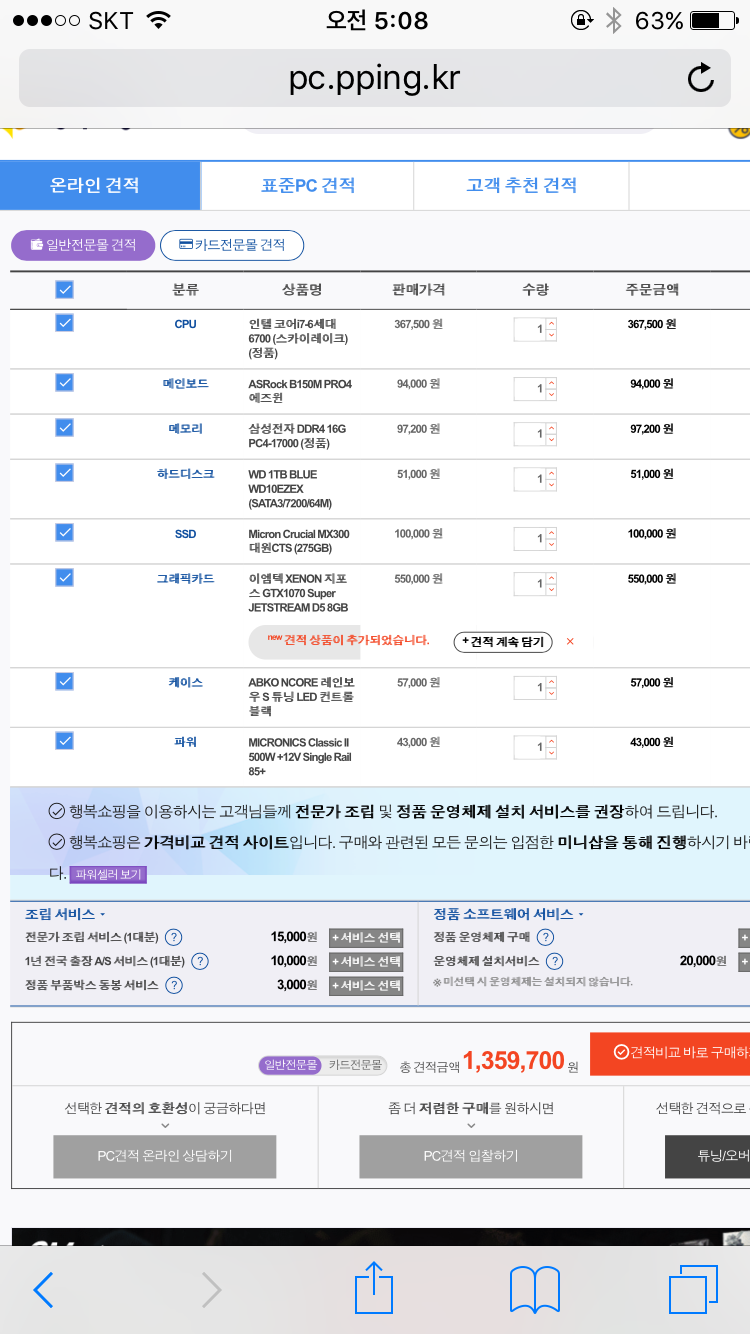Click the 견적 계속 담기 button
This screenshot has width=750, height=1334.
point(503,642)
